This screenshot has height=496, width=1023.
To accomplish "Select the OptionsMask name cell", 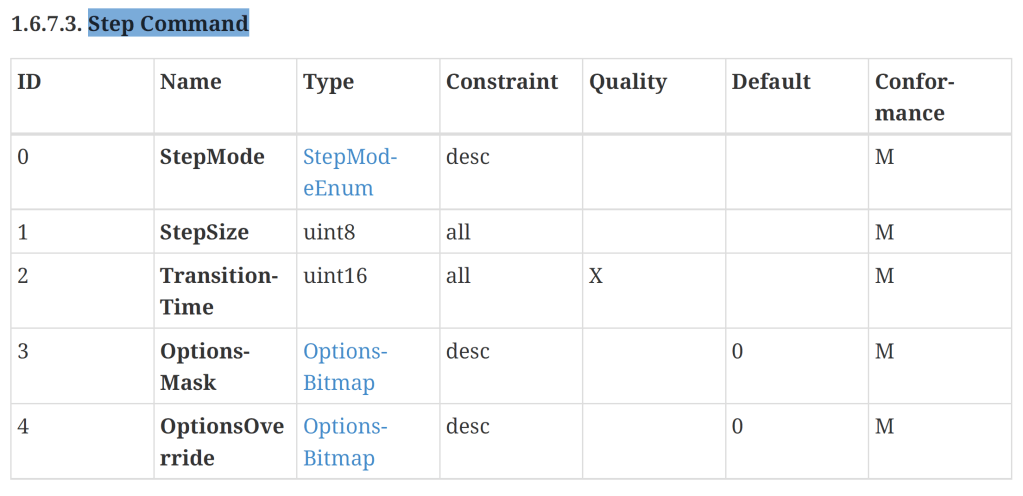I will (204, 367).
